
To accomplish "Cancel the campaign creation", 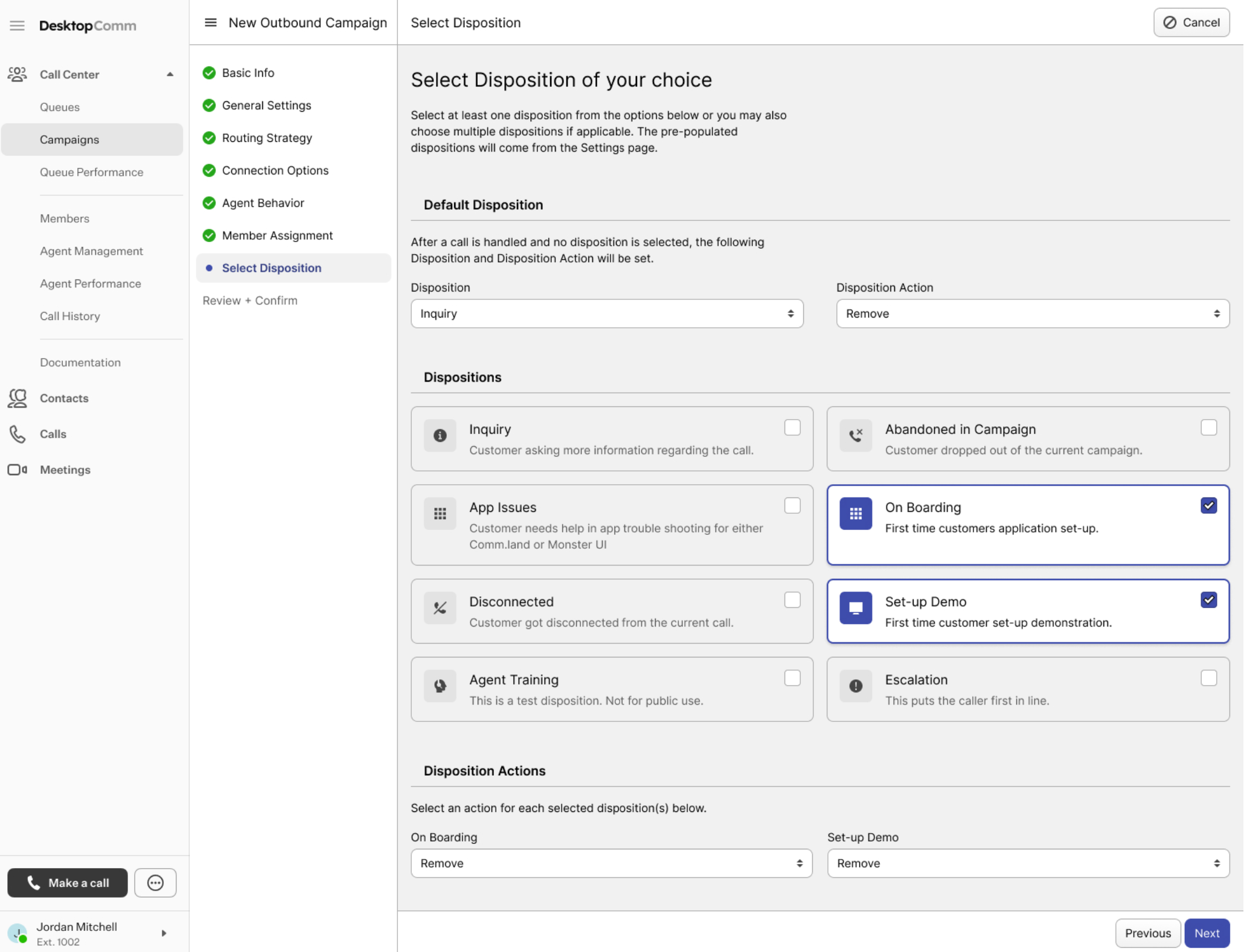I will 1191,23.
